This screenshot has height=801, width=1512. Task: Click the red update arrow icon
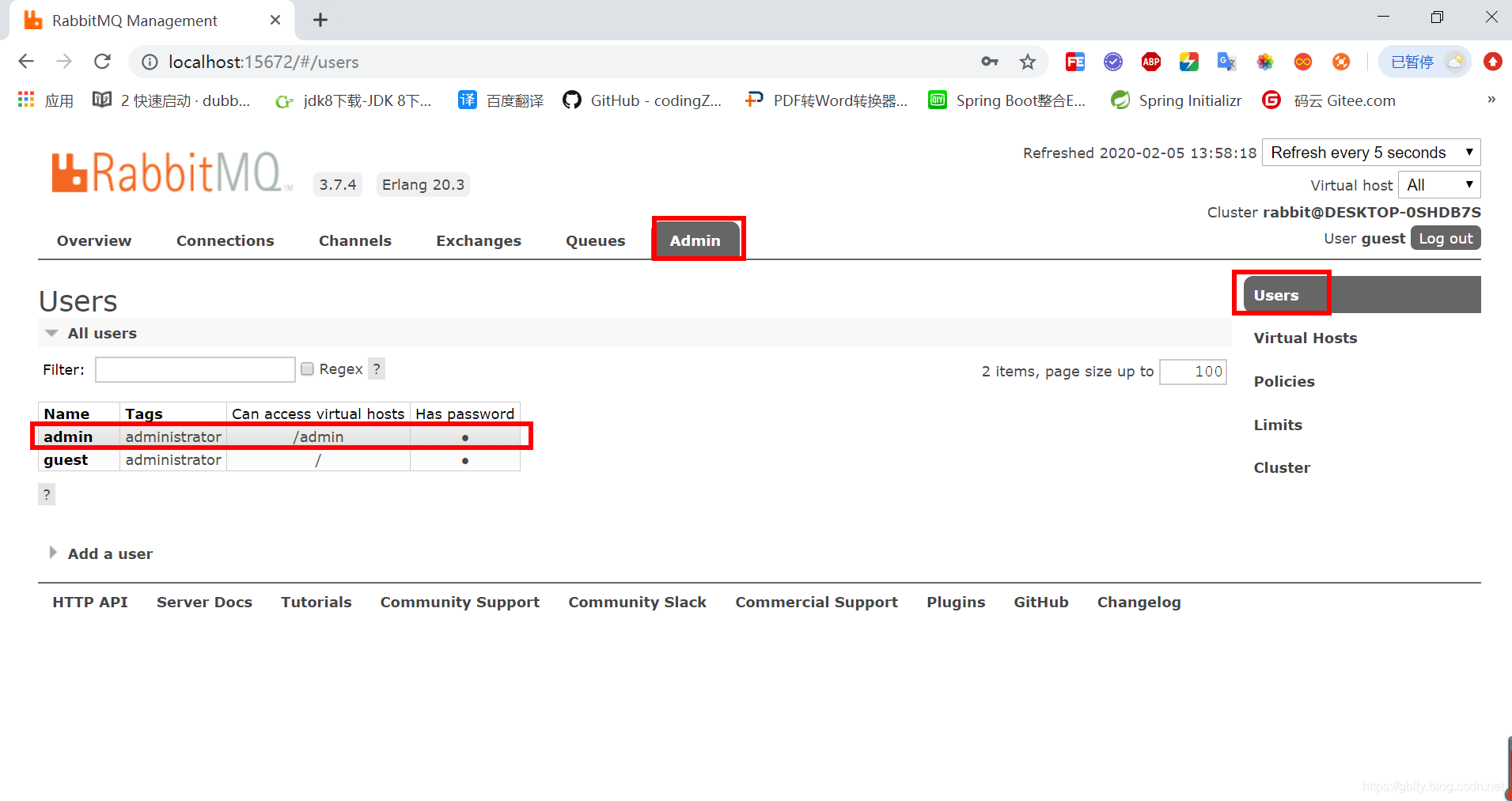click(1492, 62)
